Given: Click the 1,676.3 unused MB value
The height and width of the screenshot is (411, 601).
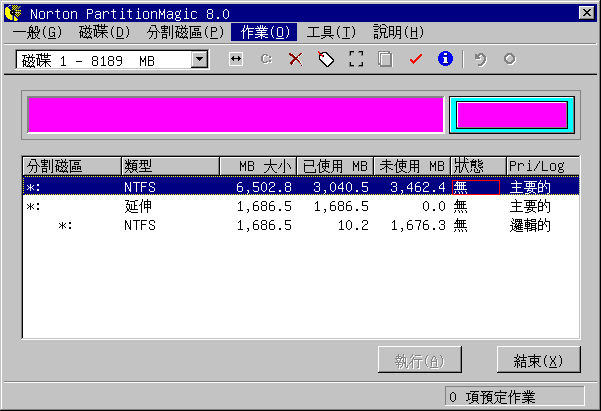Looking at the screenshot, I should 418,225.
